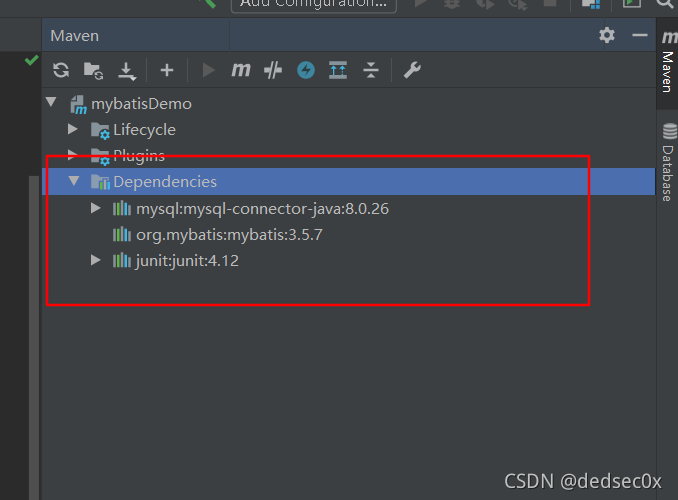Open Execute Maven Goal 'm' icon
Image resolution: width=678 pixels, height=500 pixels.
click(241, 70)
